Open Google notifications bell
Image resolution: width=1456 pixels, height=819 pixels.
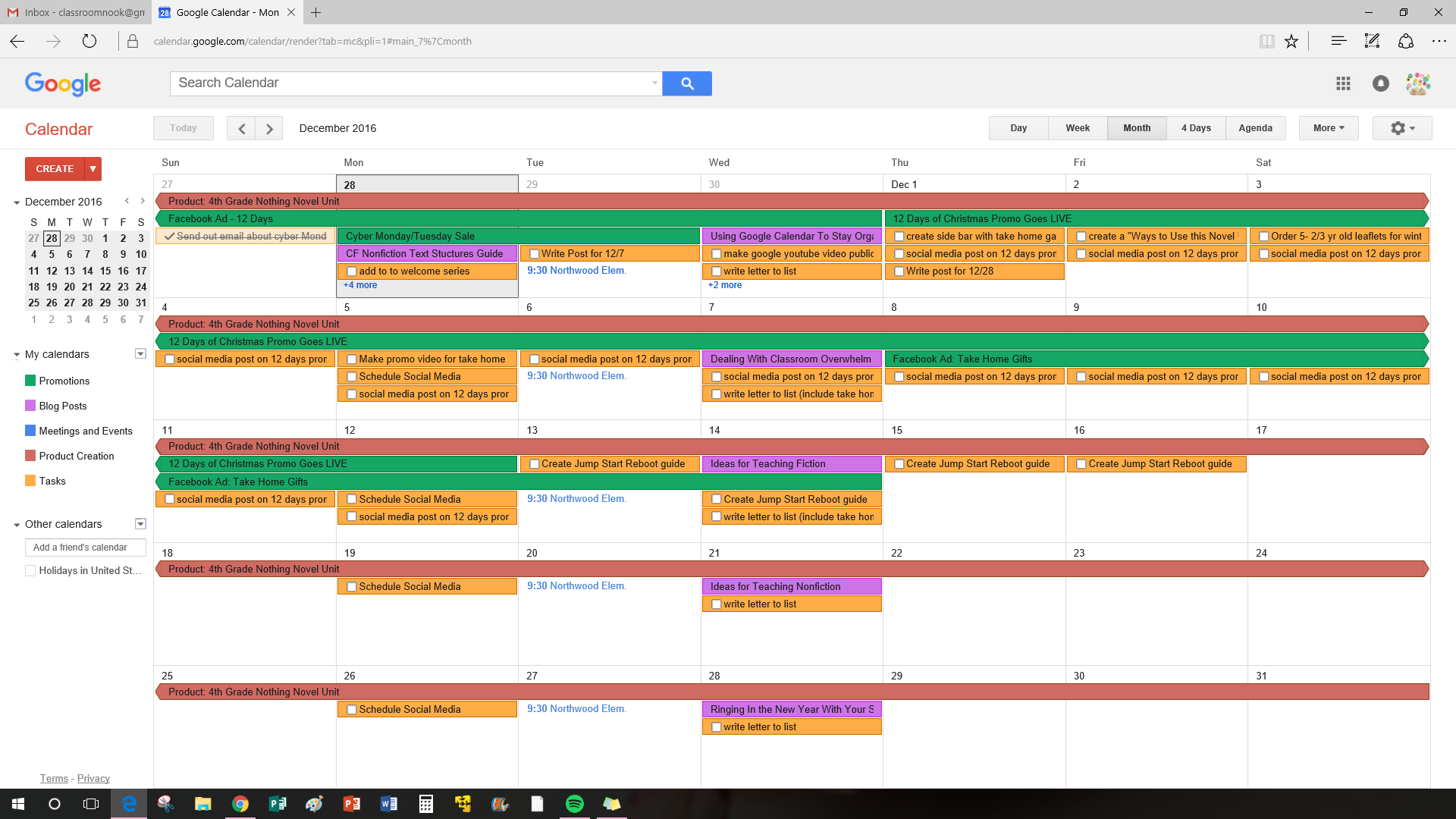1381,83
